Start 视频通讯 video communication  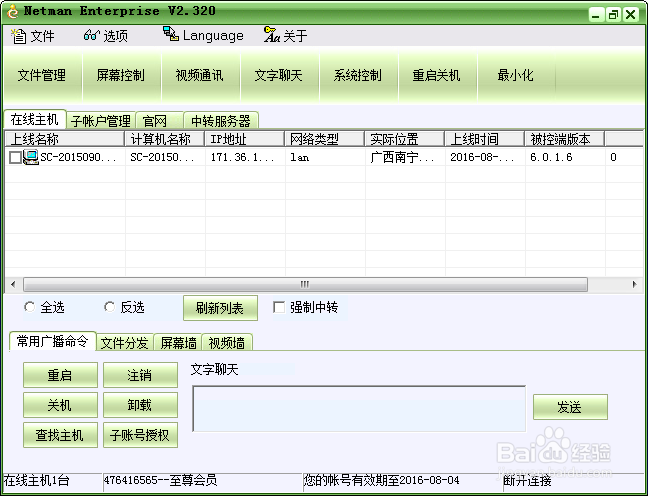[x=200, y=76]
